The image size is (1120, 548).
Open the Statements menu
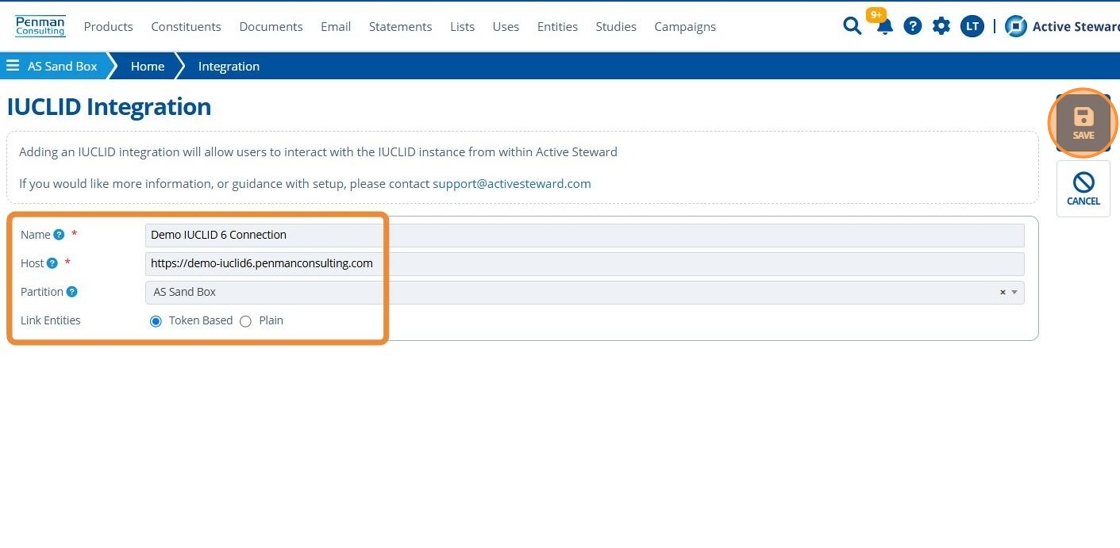tap(400, 26)
